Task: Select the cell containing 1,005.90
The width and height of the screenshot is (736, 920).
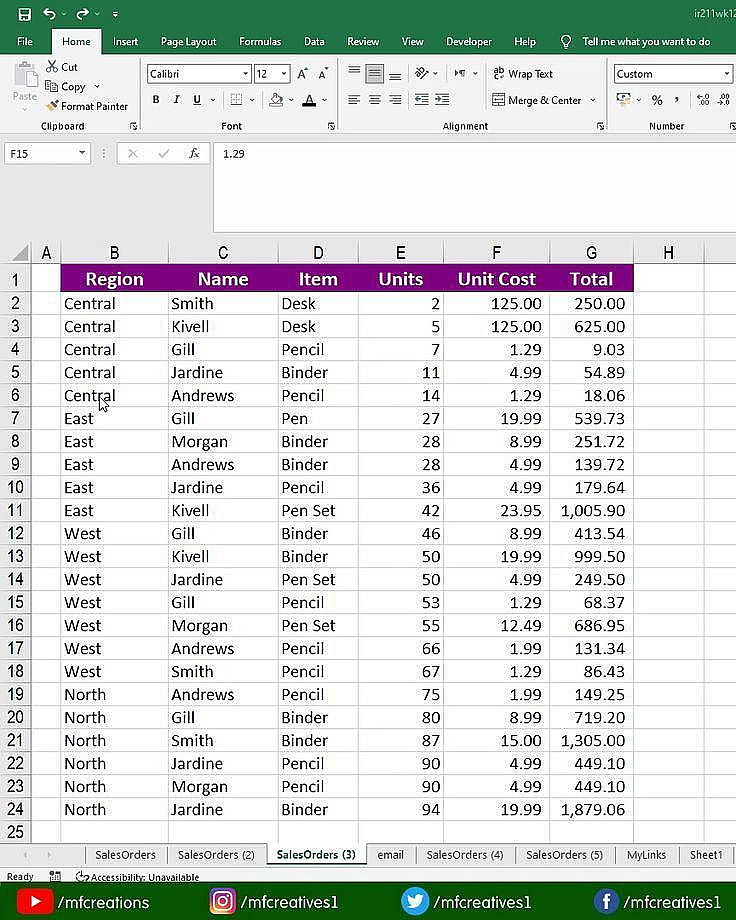Action: [592, 510]
